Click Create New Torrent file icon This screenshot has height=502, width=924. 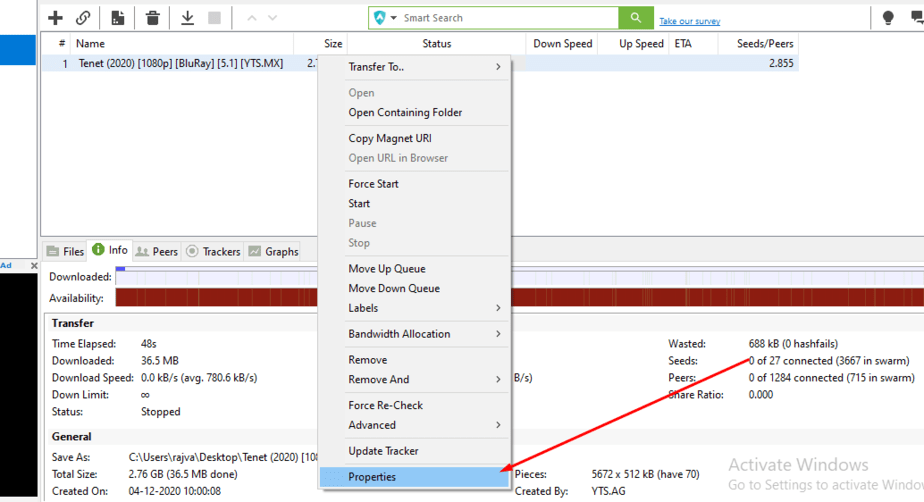click(x=118, y=18)
